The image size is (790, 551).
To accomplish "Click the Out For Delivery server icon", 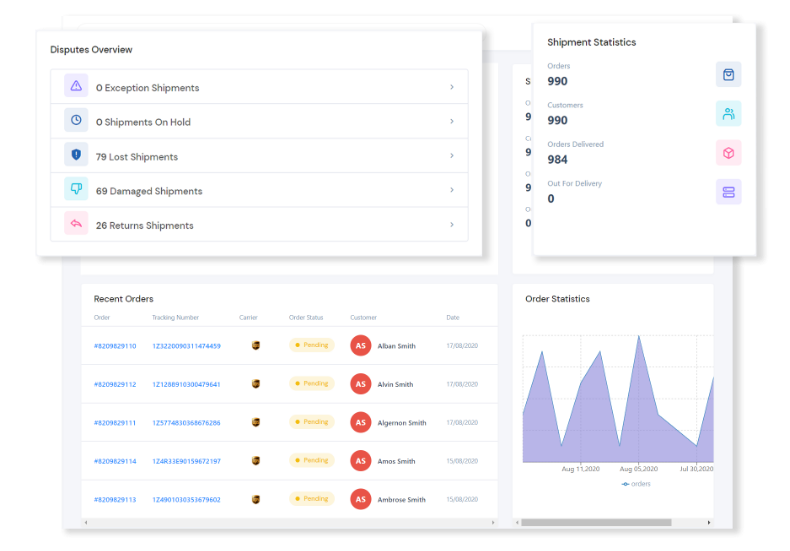I will pos(729,192).
